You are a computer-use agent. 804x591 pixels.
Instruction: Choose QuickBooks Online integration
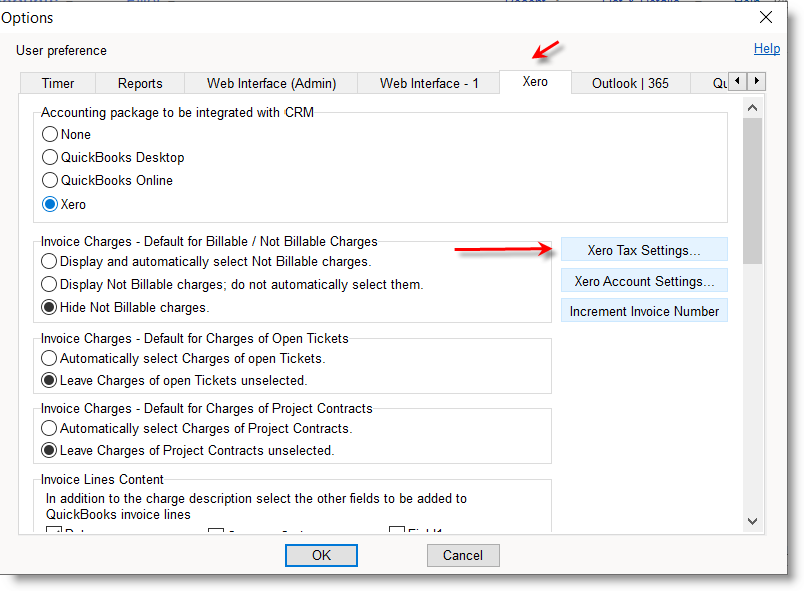(x=50, y=181)
